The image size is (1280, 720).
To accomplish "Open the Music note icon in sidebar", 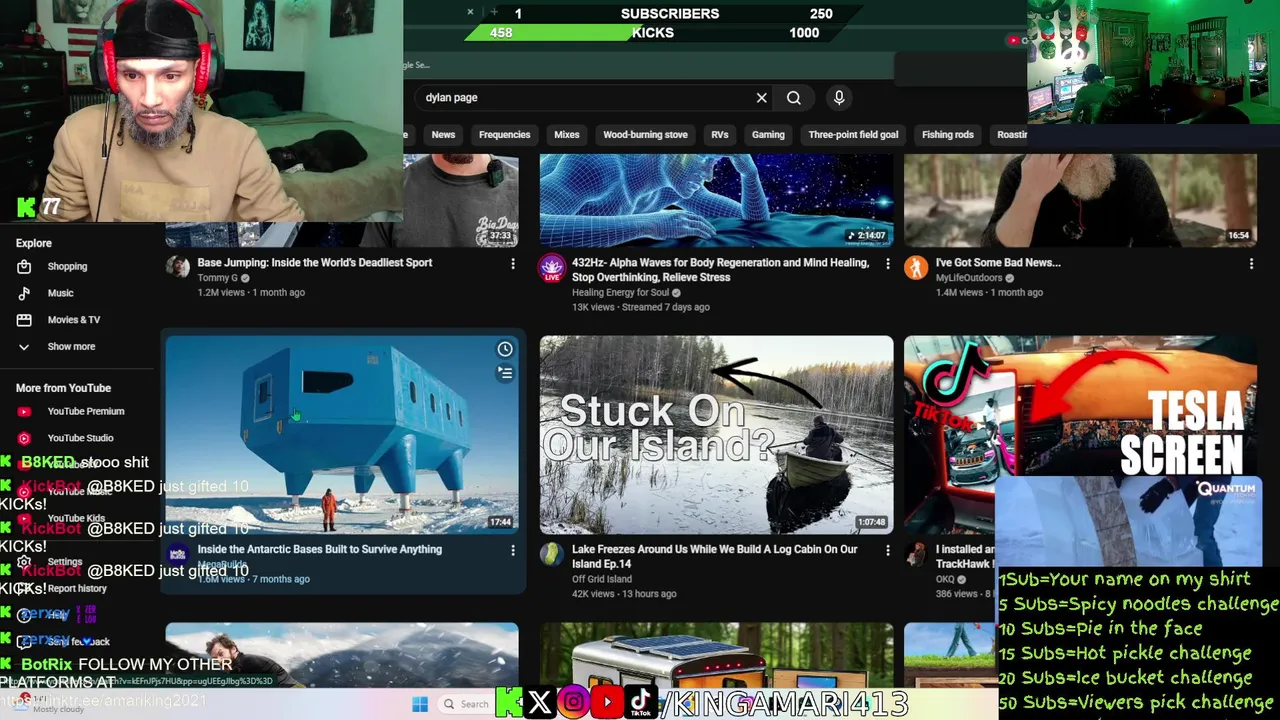I will (24, 293).
